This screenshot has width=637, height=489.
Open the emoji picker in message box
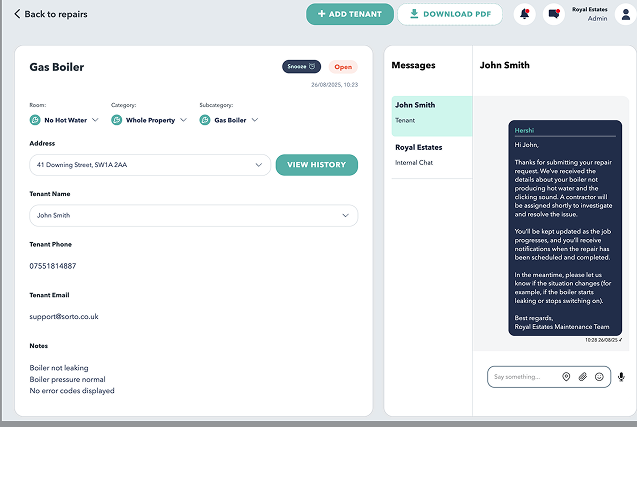pos(599,377)
